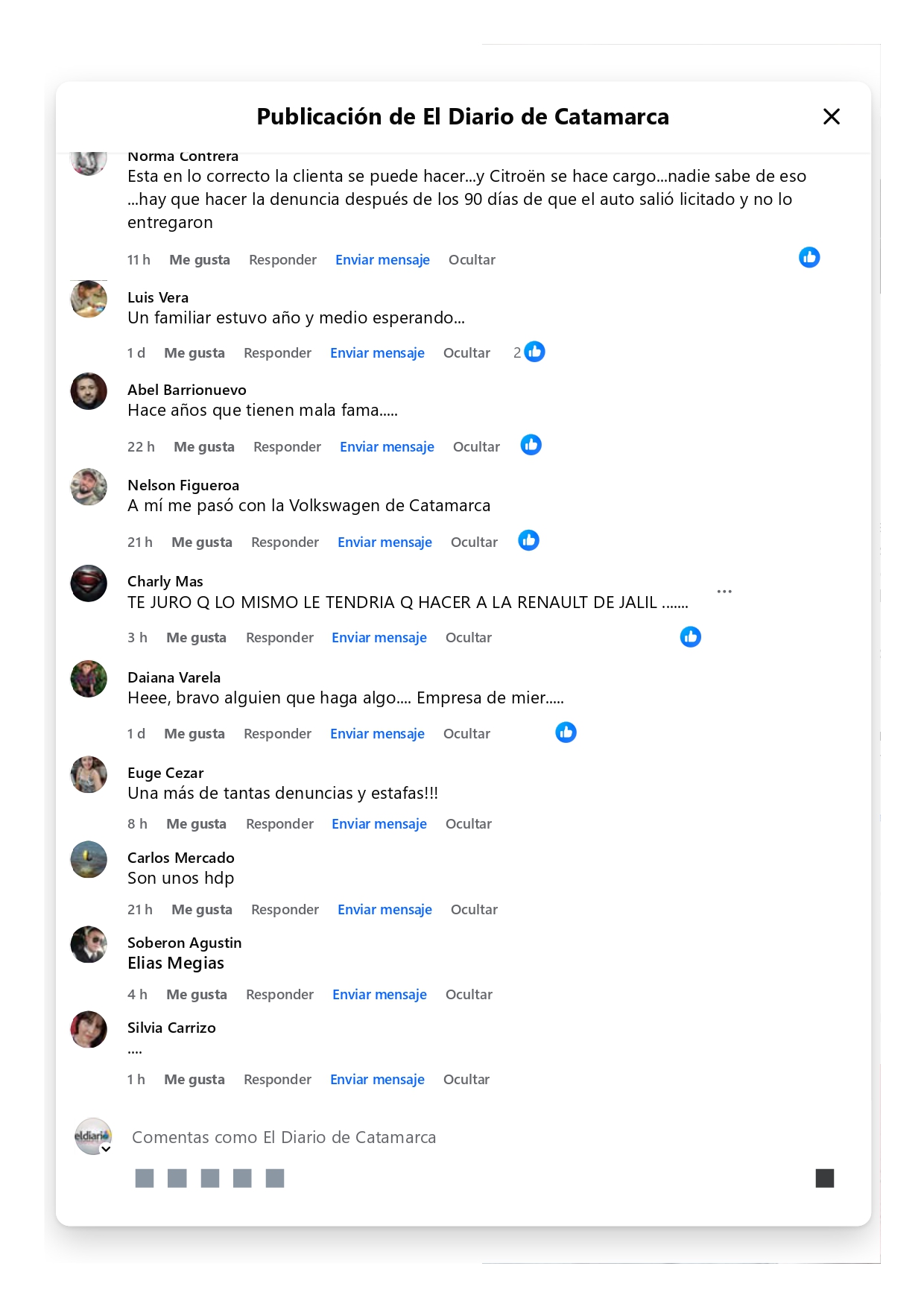Toggle Me gusta on Silvia Carrizo's comment
This screenshot has height=1307, width=924.
(194, 1080)
